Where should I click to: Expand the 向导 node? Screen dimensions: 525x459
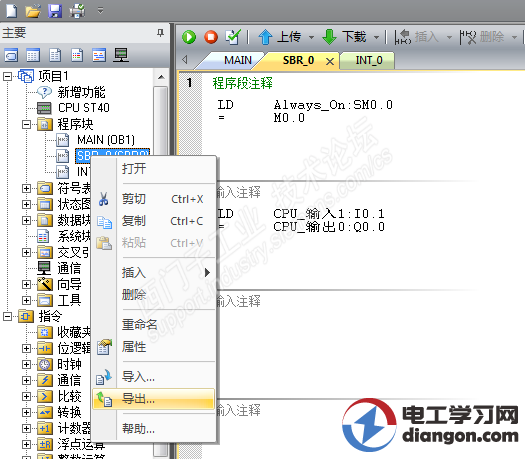coord(26,285)
